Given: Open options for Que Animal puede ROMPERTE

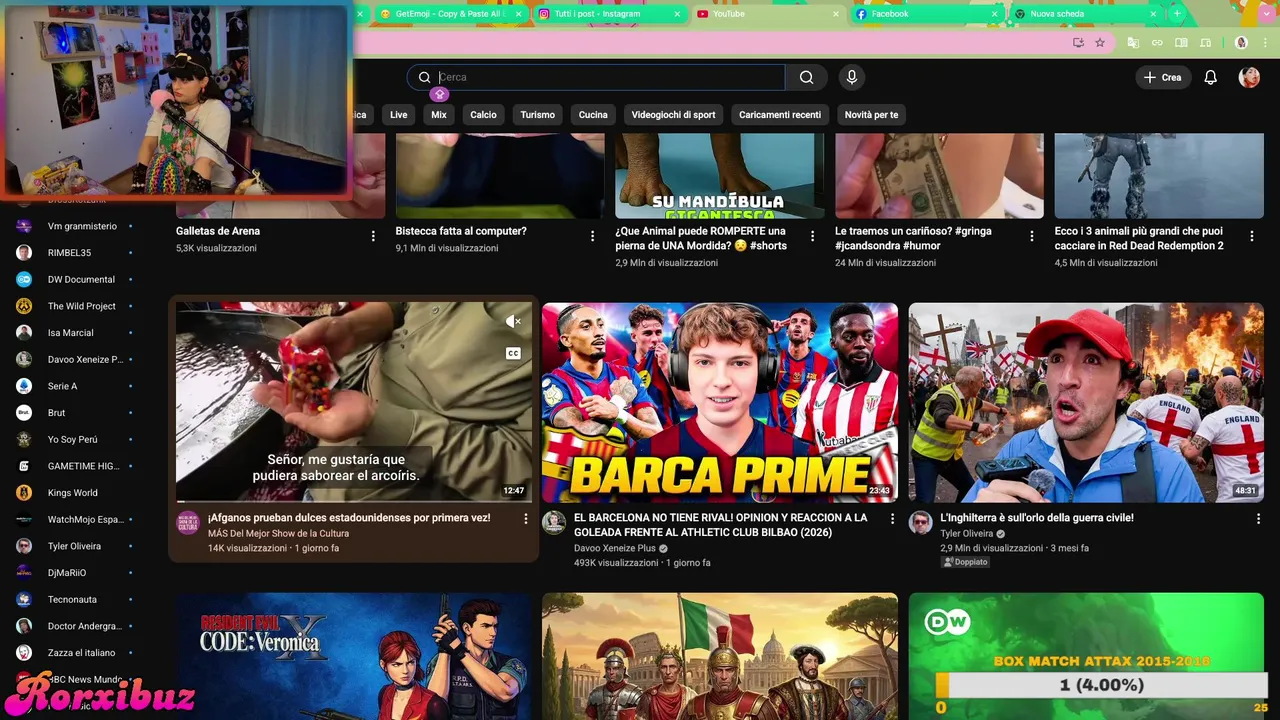Looking at the screenshot, I should pyautogui.click(x=812, y=236).
